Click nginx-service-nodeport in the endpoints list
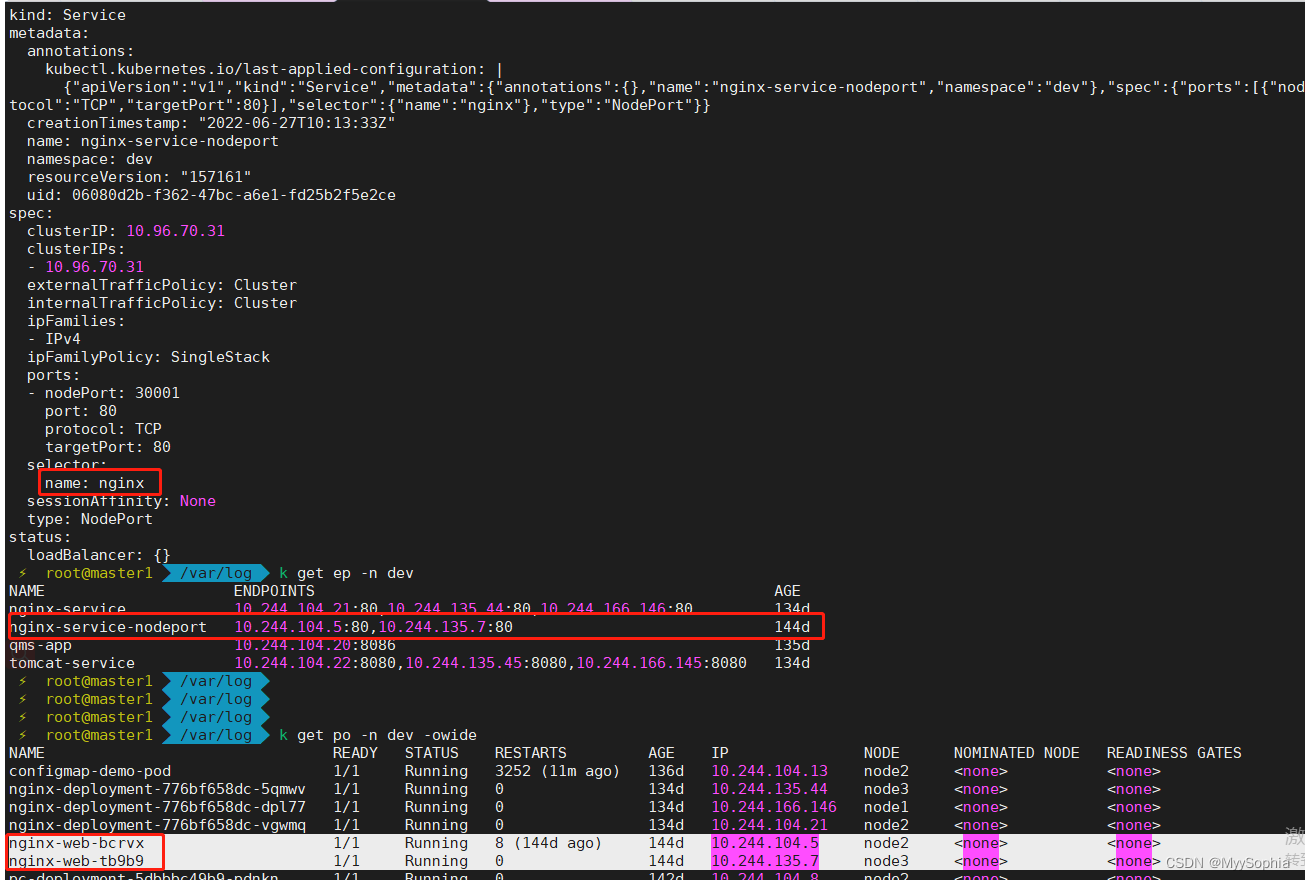This screenshot has width=1305, height=880. (108, 627)
